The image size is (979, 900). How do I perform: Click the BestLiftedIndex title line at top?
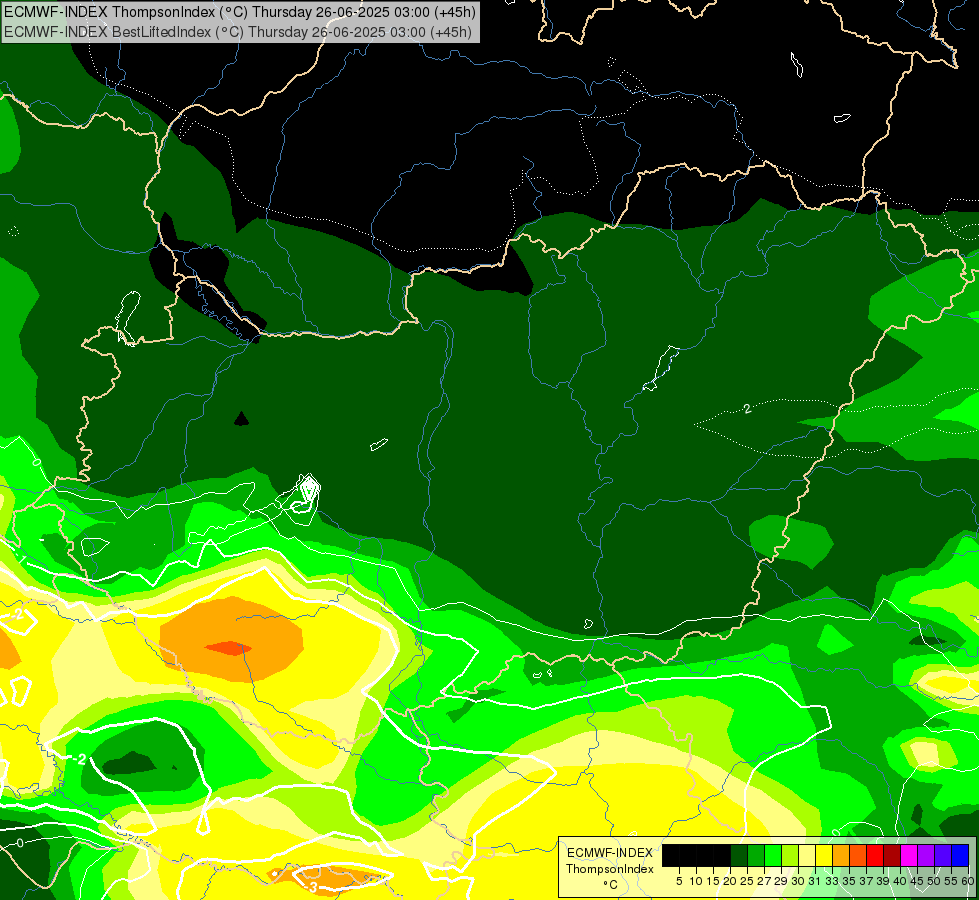pos(238,31)
